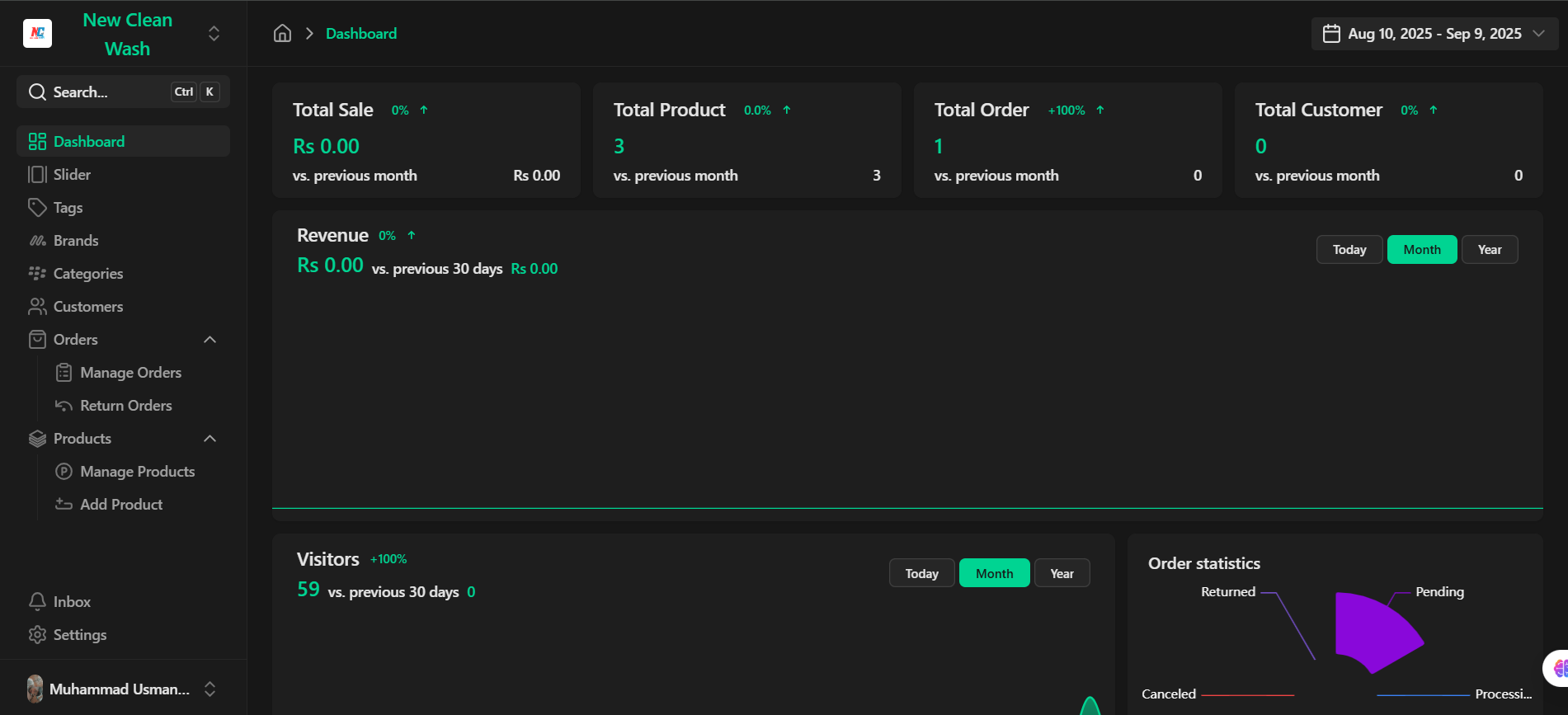Click the Manage Products circle icon

(64, 471)
